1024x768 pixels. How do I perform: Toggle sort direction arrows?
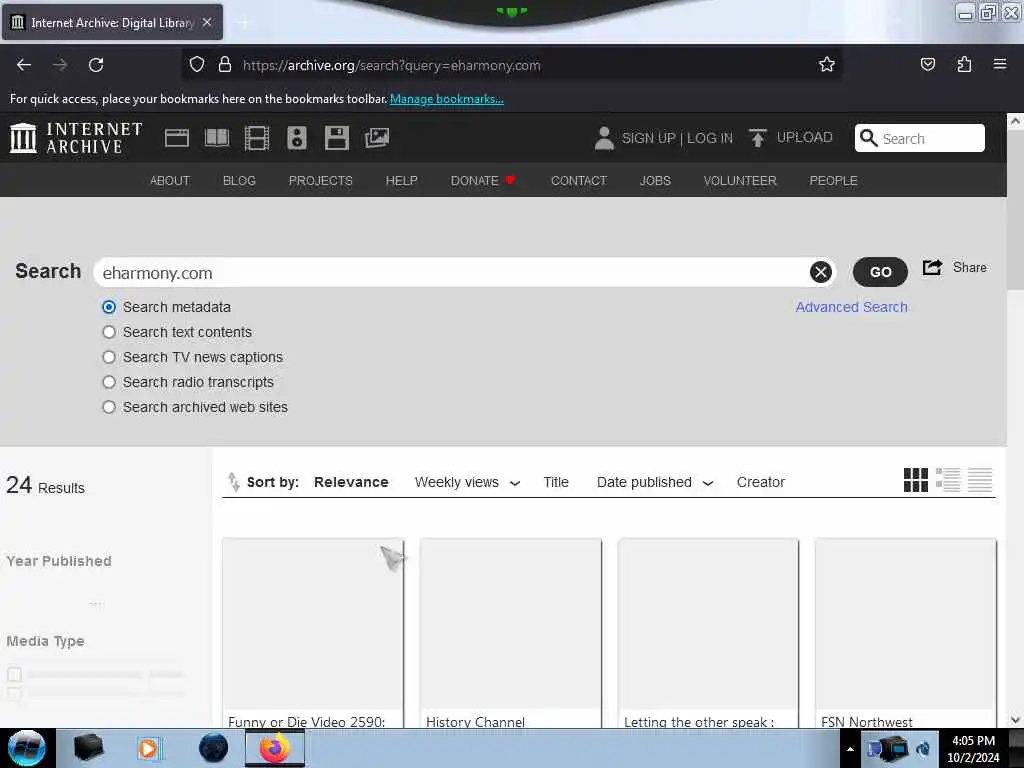(x=233, y=482)
